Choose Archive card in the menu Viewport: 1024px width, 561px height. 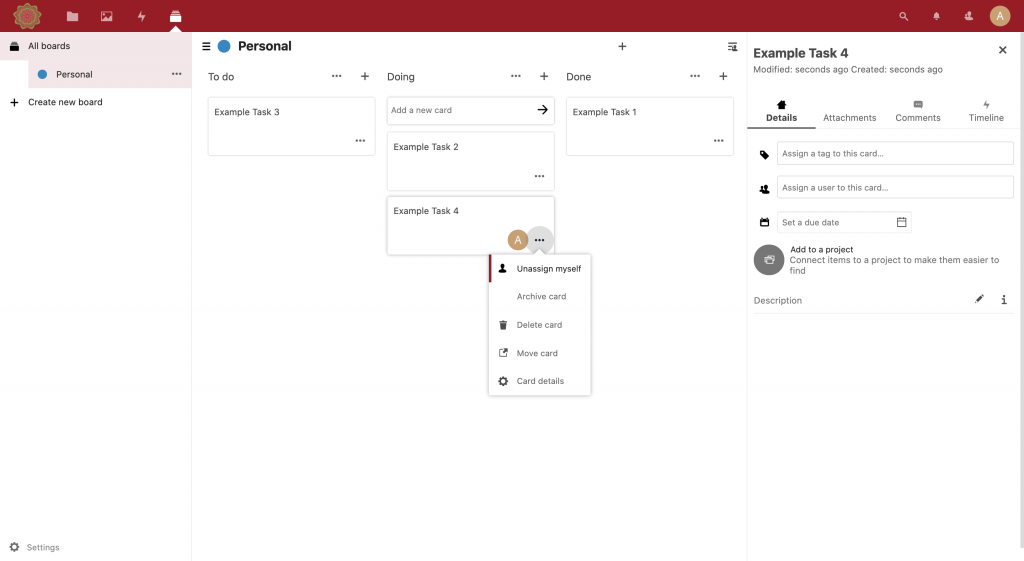[x=539, y=297]
